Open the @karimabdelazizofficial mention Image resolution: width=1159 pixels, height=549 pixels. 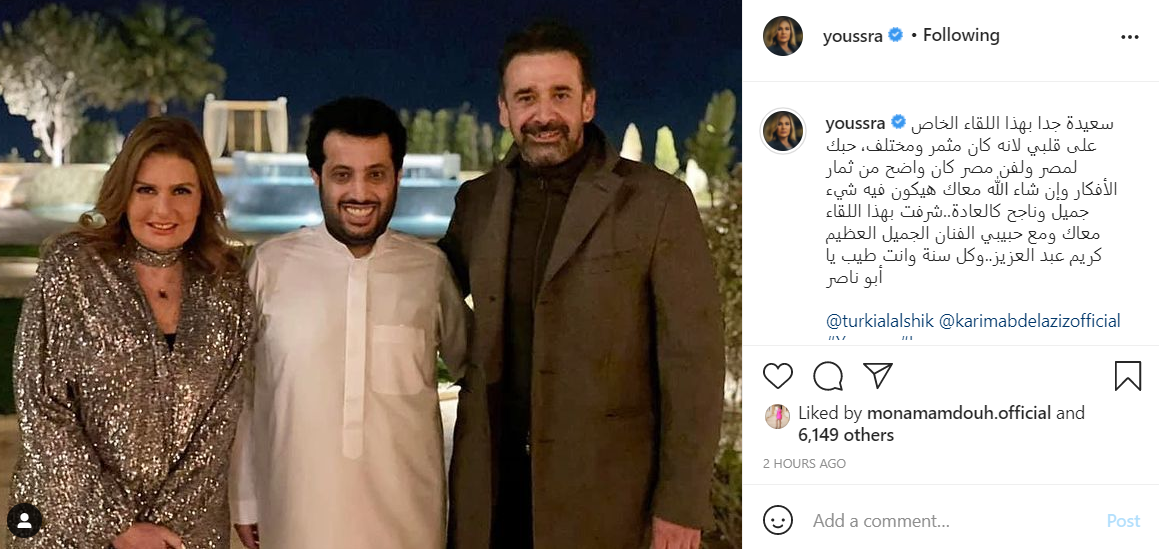coord(1030,321)
